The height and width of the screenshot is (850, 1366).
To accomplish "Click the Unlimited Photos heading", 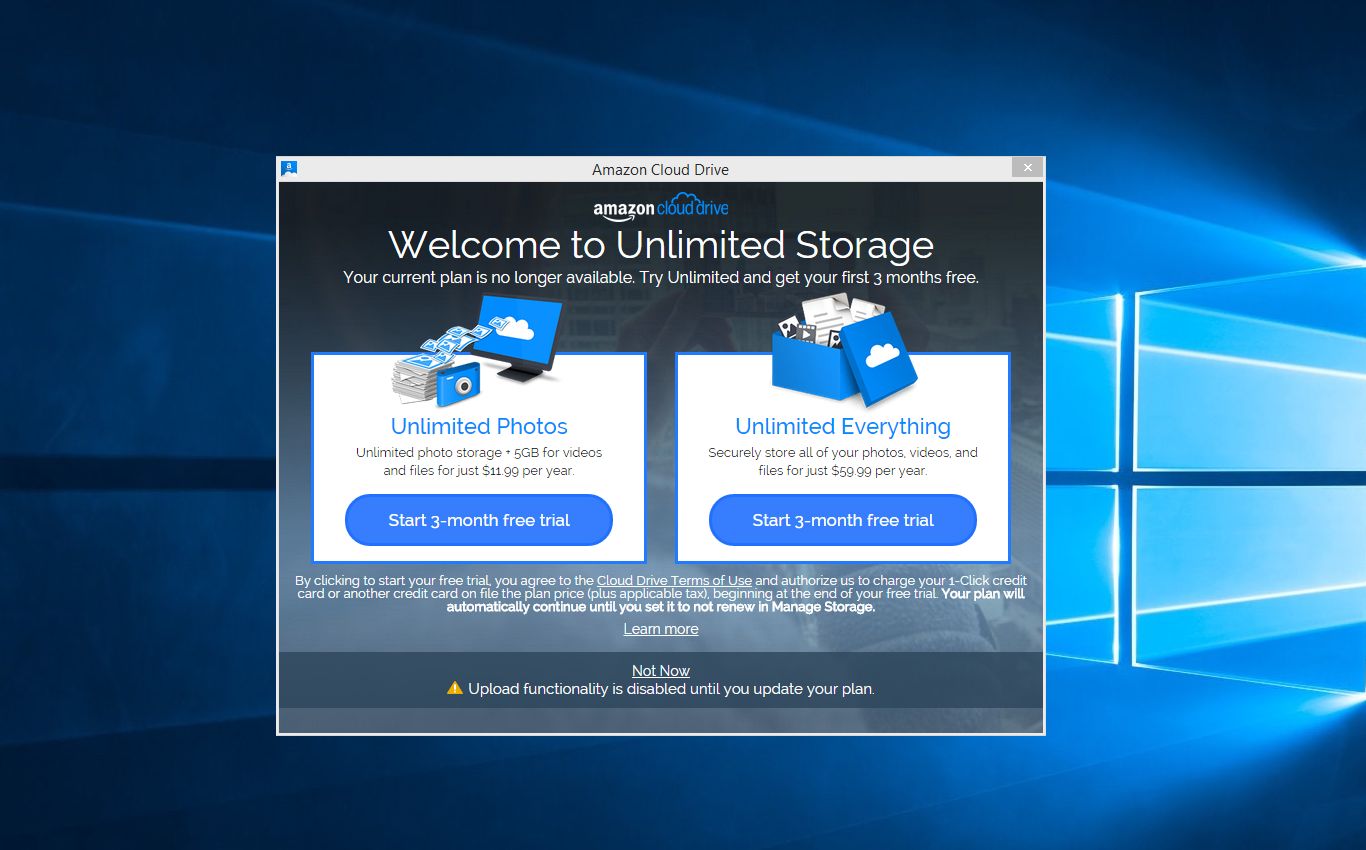I will 479,426.
